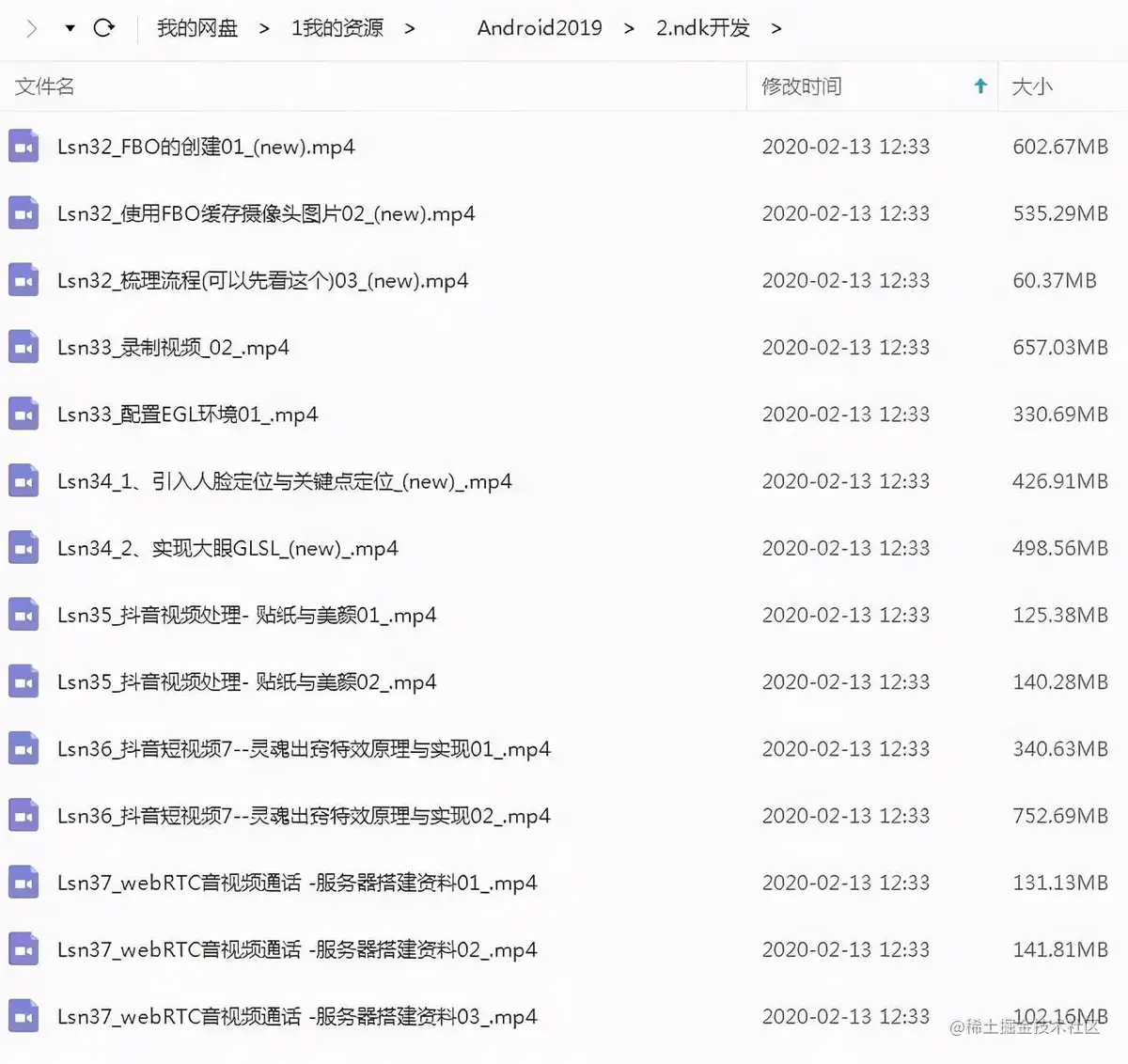The image size is (1128, 1064).
Task: Sort by 文件名 column header
Action: point(44,86)
